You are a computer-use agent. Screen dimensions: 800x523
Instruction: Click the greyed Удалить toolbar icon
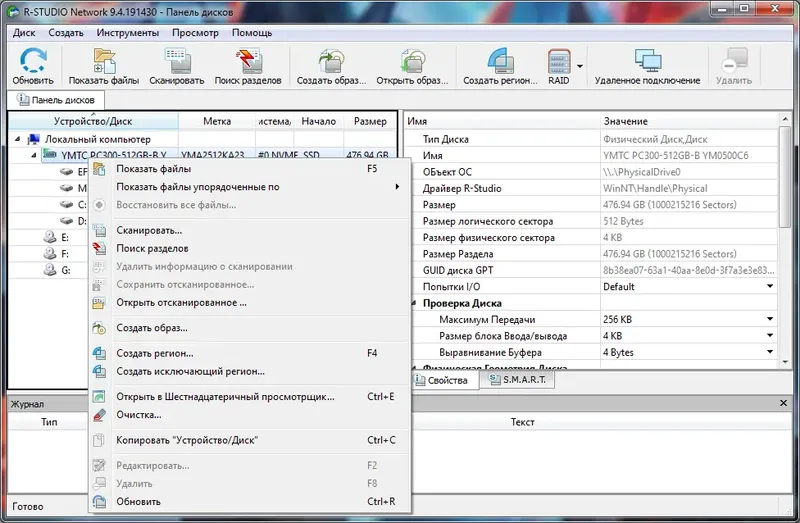click(x=734, y=66)
